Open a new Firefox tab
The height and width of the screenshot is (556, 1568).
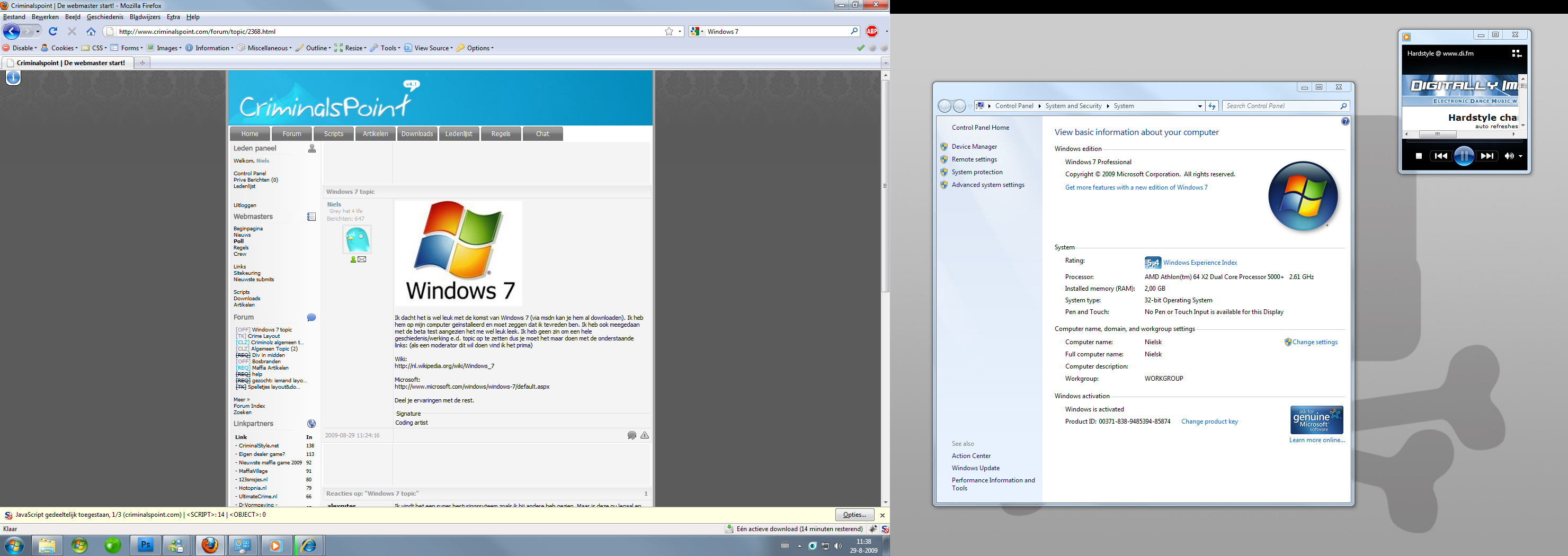coord(142,62)
